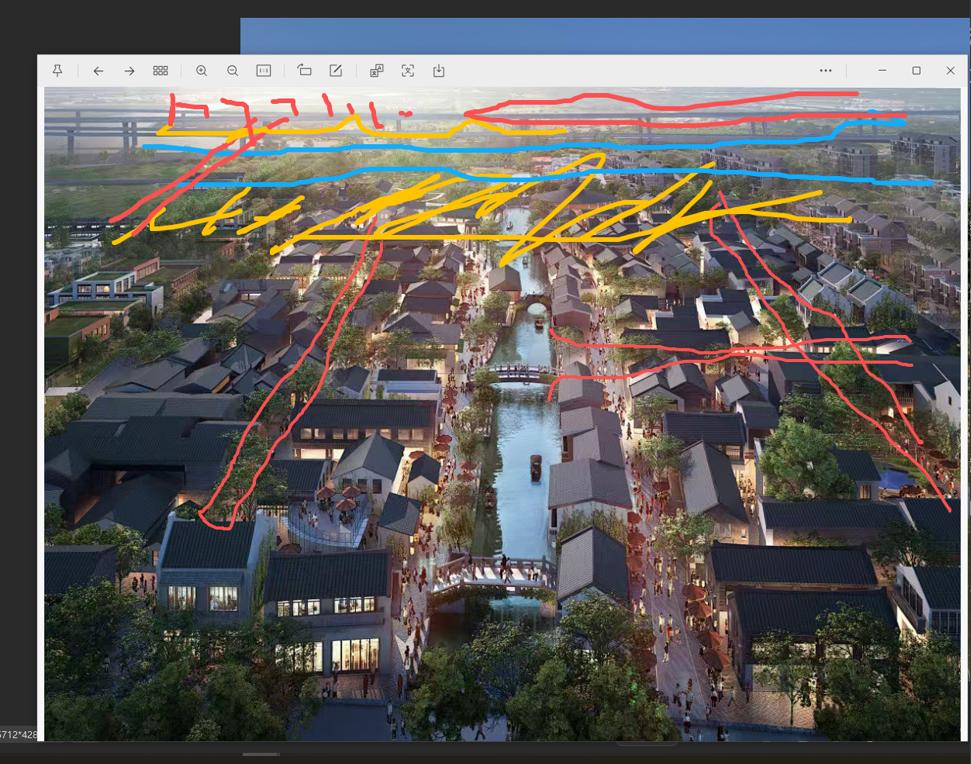This screenshot has height=764, width=971.
Task: Click the aerial canal town image
Action: coord(500,450)
